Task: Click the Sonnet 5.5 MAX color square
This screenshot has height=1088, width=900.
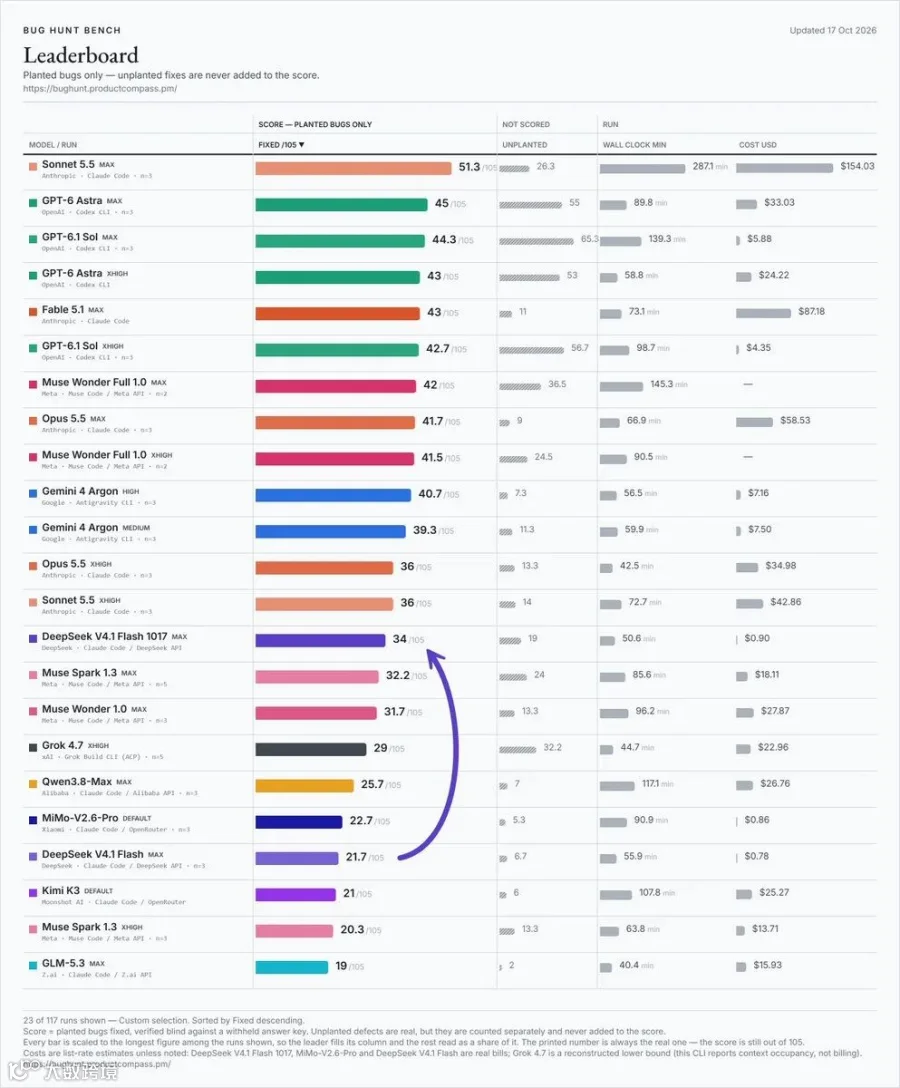Action: click(33, 167)
